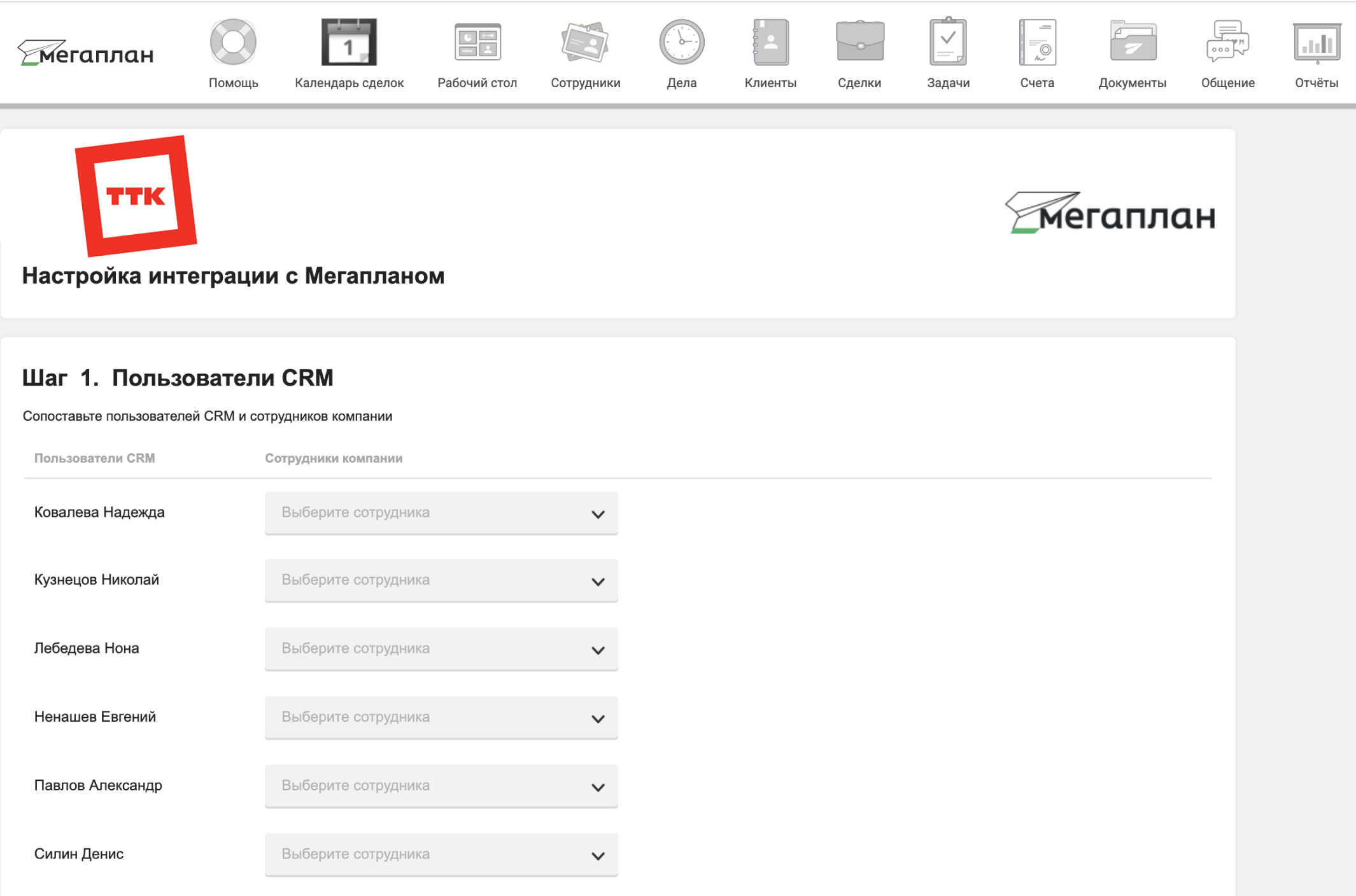This screenshot has height=896, width=1356.
Task: Expand employee dropdown for Кузнецов Николай
Action: (441, 580)
